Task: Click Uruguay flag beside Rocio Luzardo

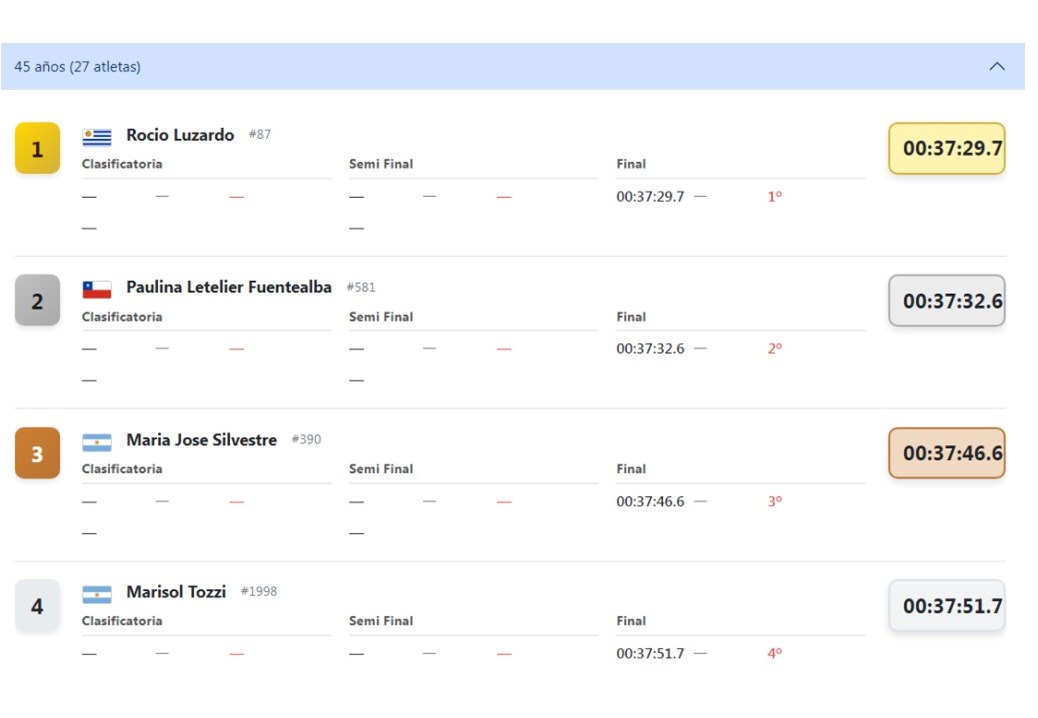Action: coord(97,137)
